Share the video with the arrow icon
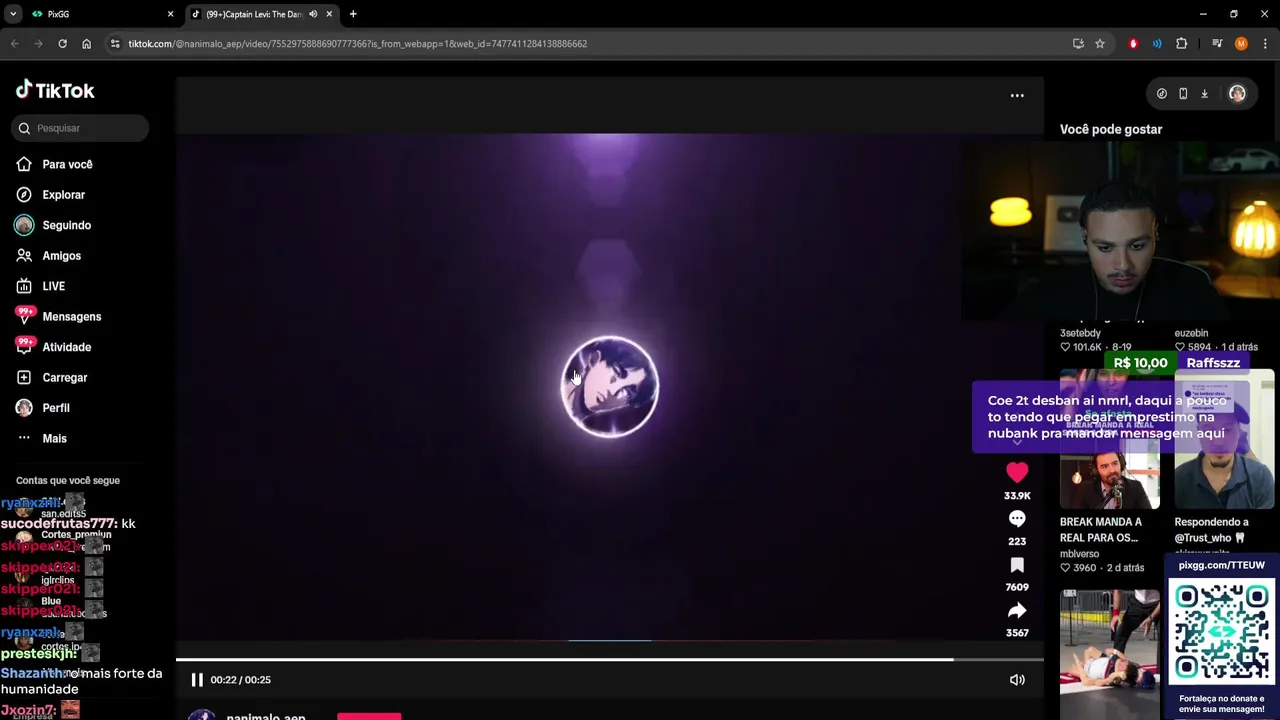The height and width of the screenshot is (720, 1280). (1017, 610)
